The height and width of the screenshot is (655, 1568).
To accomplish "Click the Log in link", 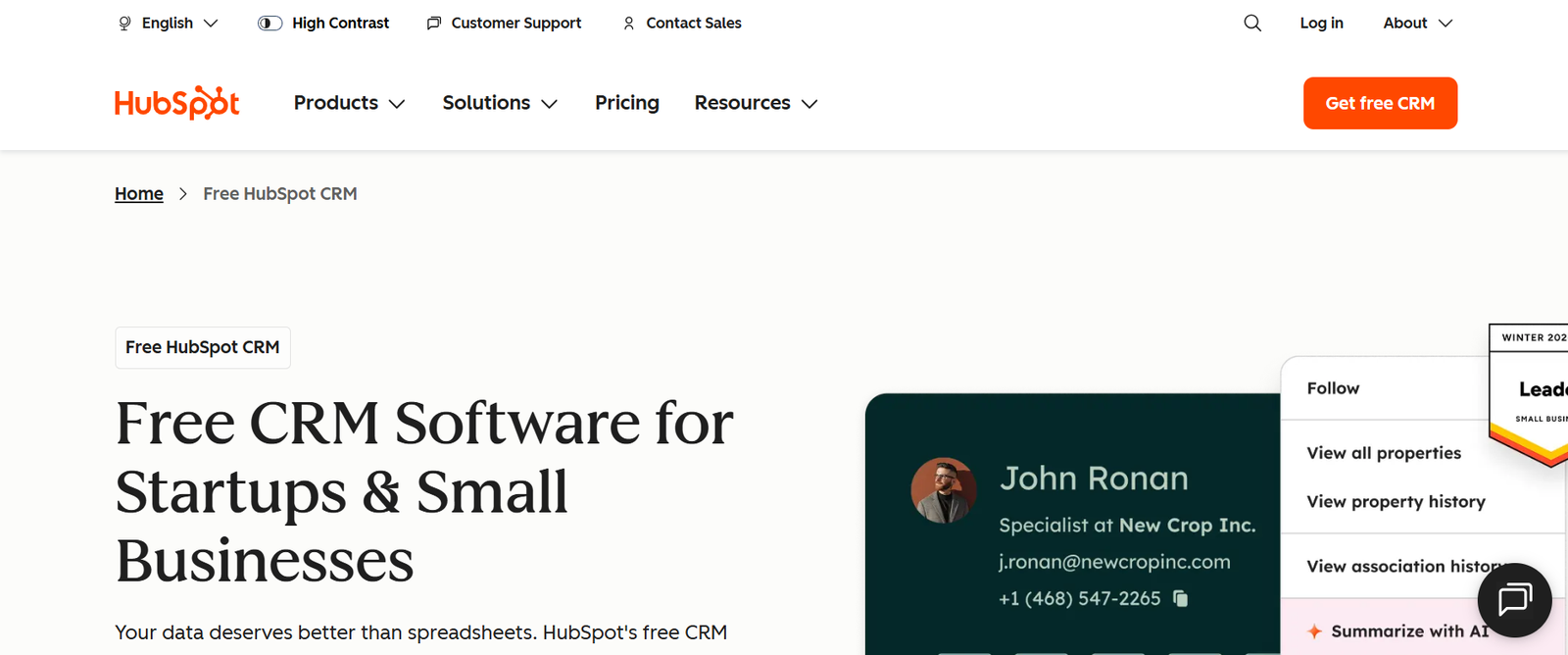I will [x=1321, y=23].
